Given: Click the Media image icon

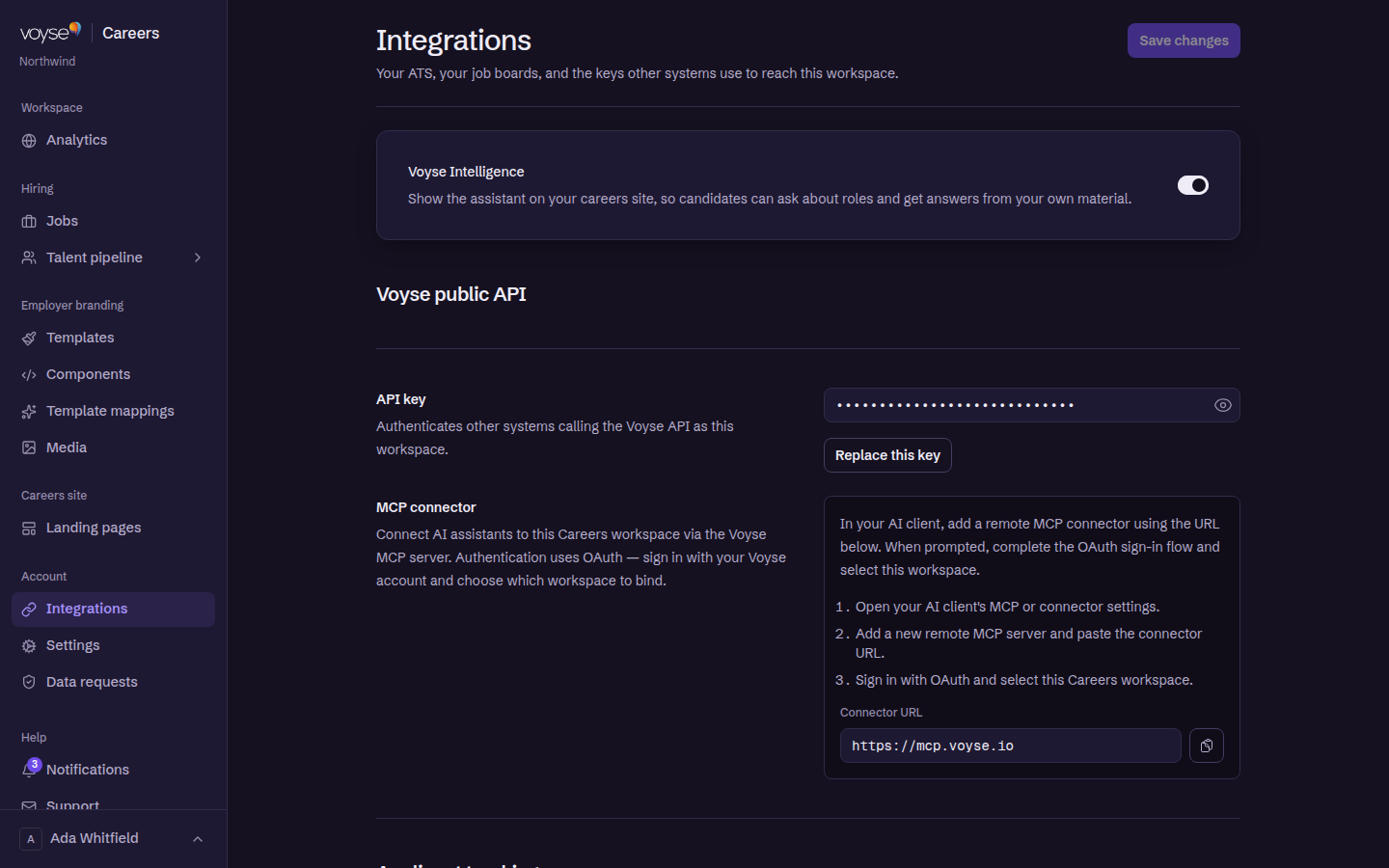Looking at the screenshot, I should (29, 448).
